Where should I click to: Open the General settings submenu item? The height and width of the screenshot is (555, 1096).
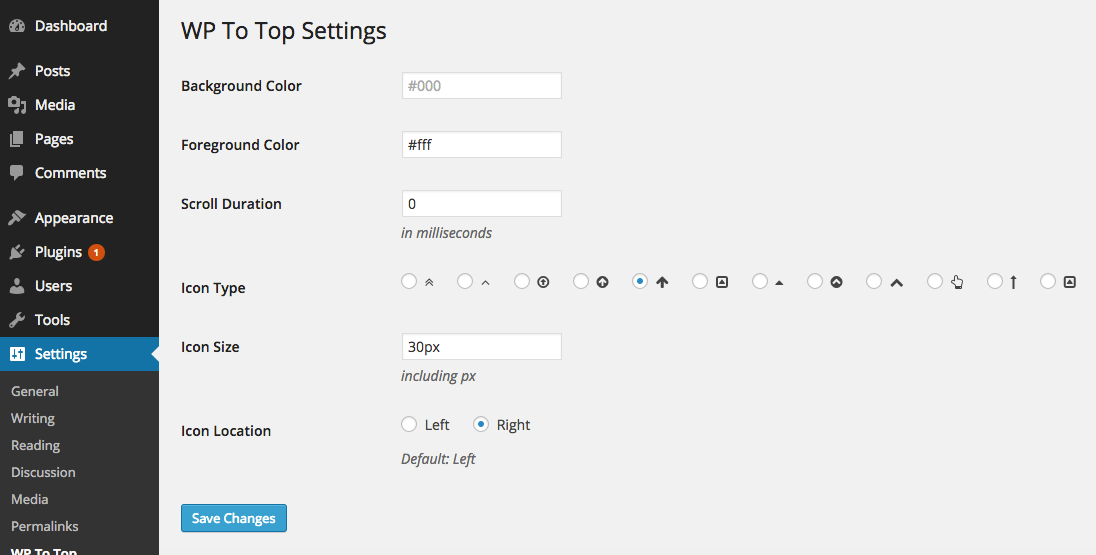[35, 391]
